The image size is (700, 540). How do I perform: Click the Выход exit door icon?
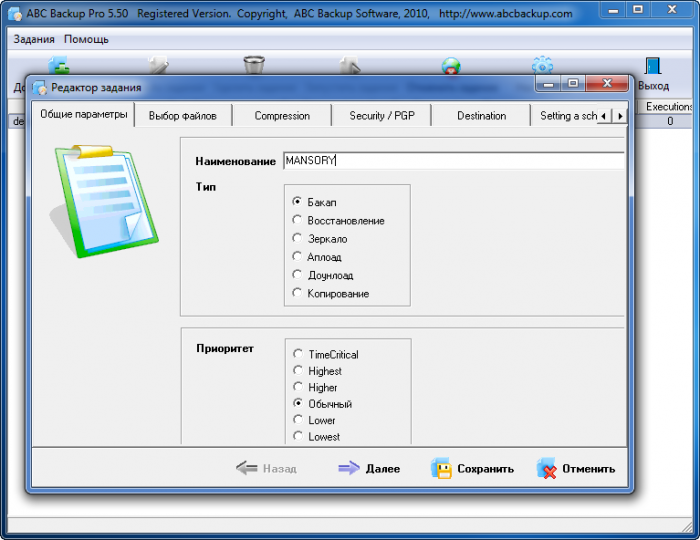click(x=653, y=67)
